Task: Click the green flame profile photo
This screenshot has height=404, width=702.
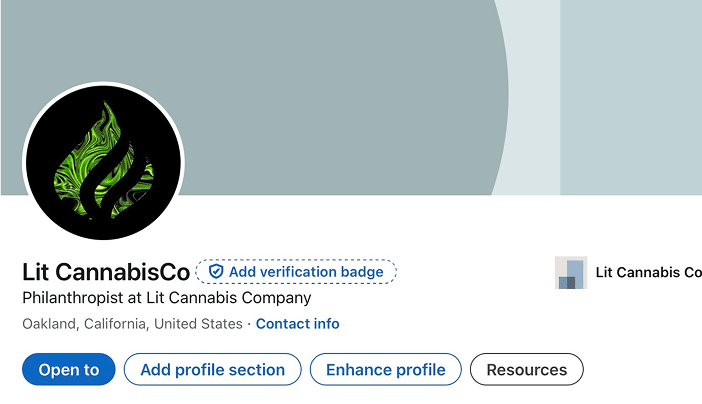Action: pos(104,162)
